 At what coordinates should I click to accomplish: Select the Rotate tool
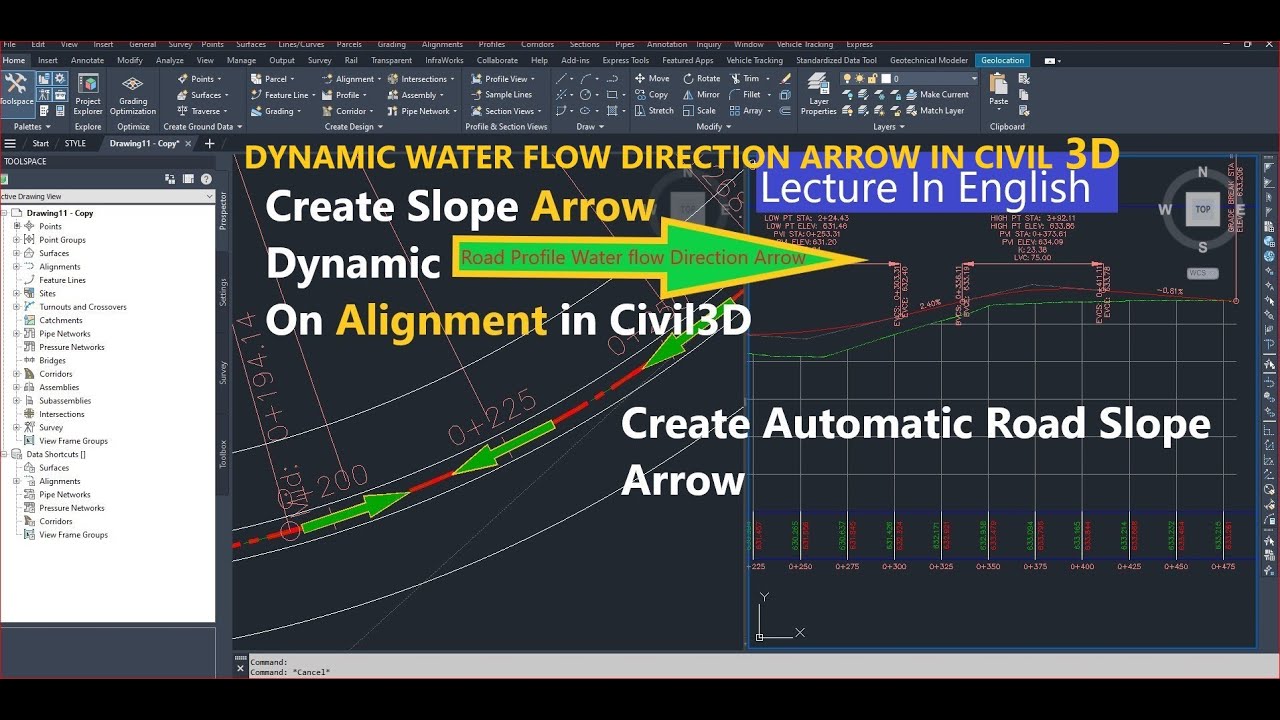point(702,79)
